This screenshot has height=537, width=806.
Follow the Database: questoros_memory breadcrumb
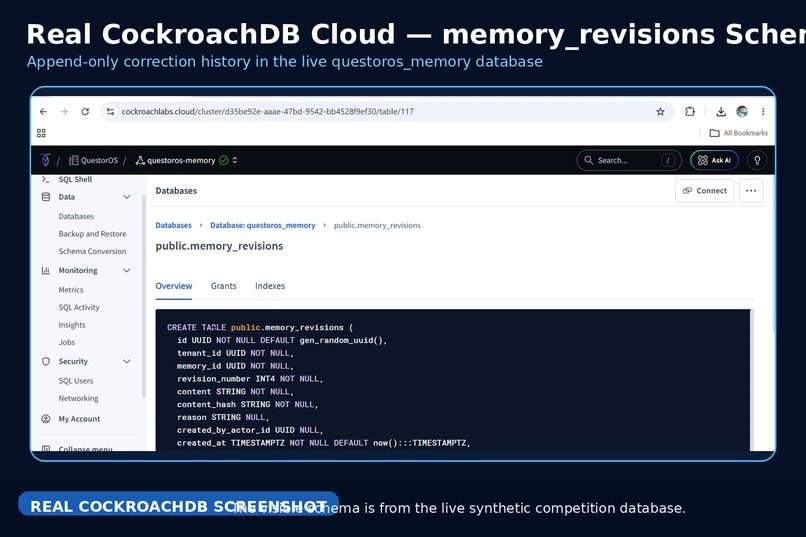point(263,225)
